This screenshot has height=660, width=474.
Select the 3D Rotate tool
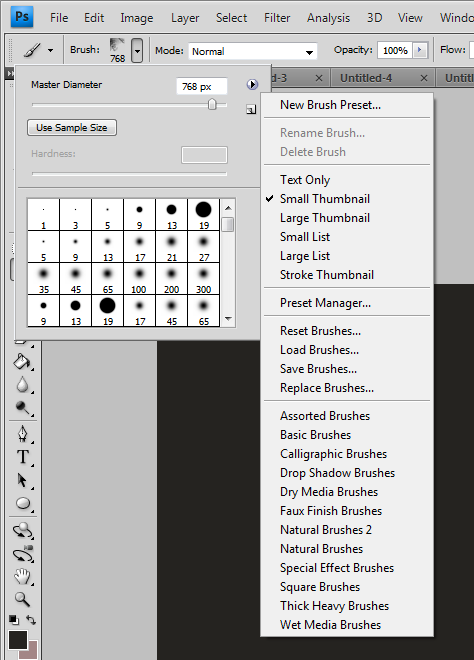pos(23,530)
